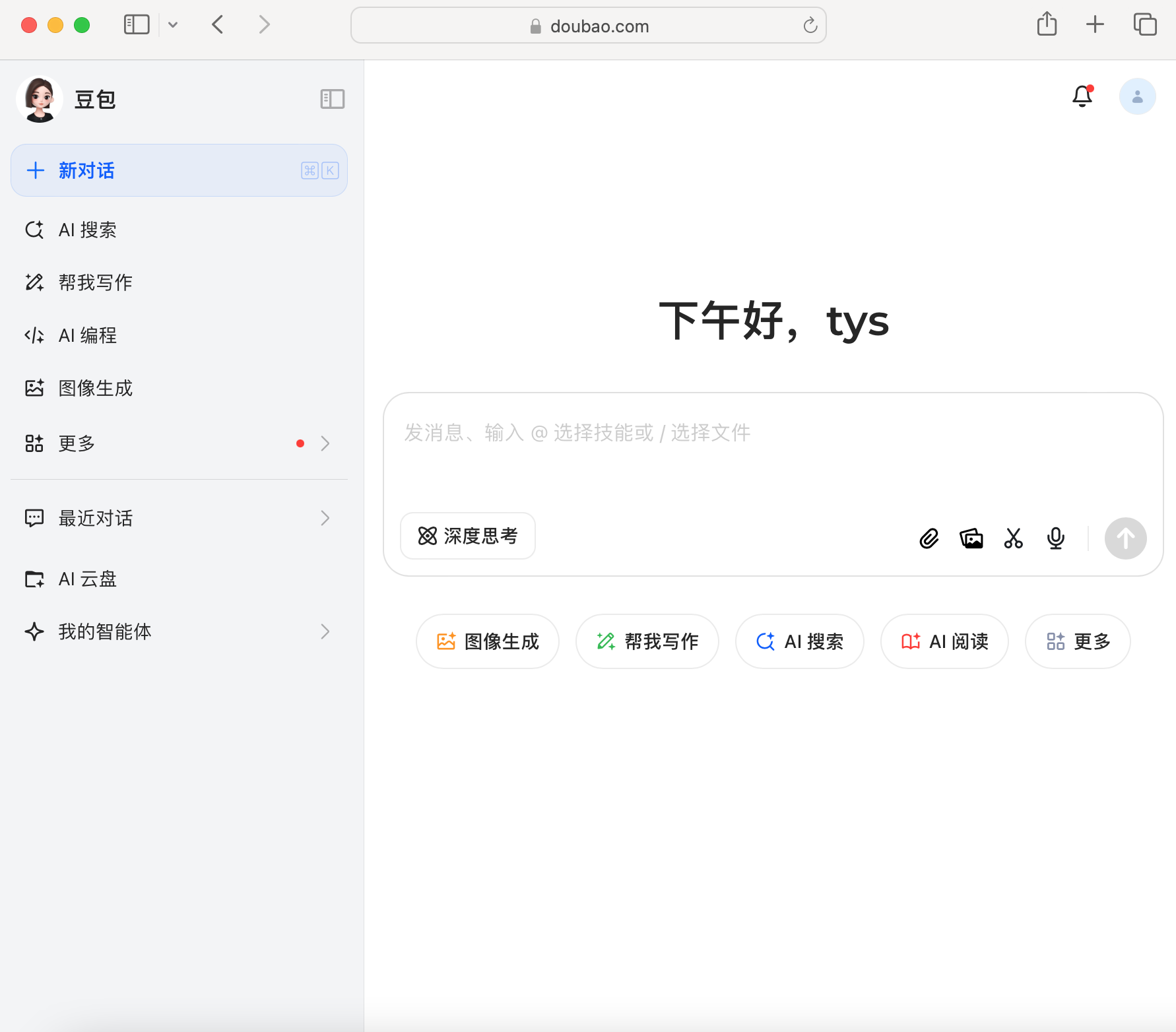Click the 我的智能体 sparkle icon

point(34,631)
